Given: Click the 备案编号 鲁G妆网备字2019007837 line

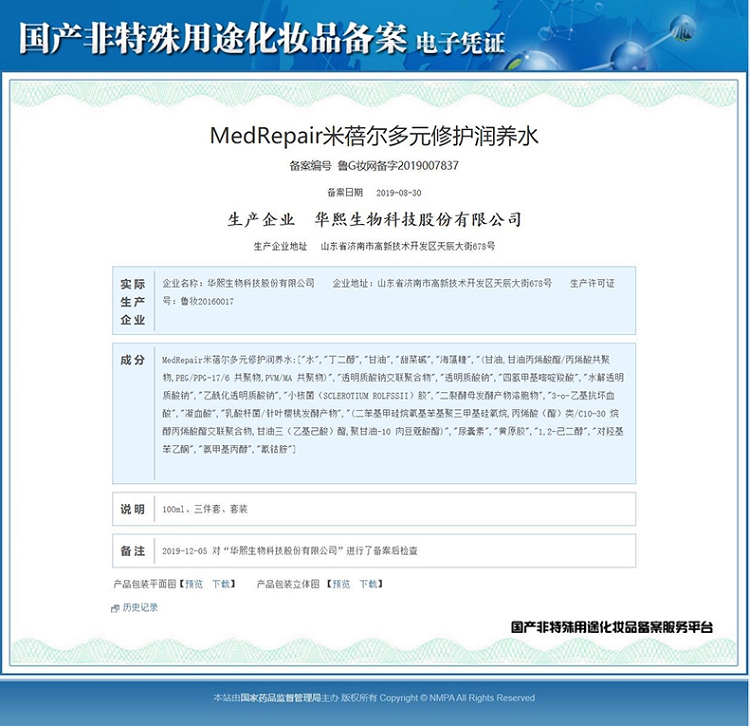Looking at the screenshot, I should 374,165.
